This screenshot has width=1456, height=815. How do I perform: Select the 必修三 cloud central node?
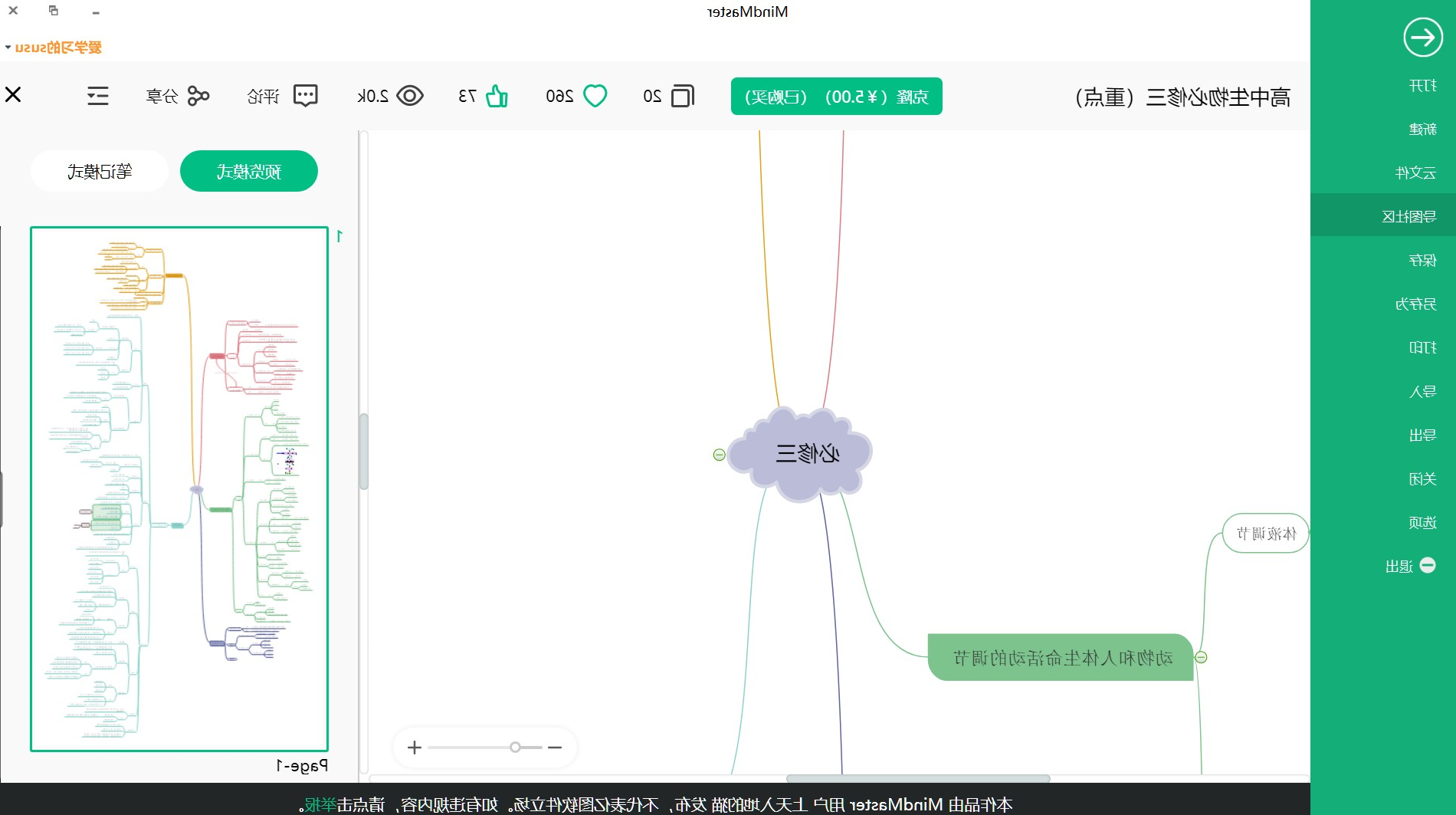(x=801, y=454)
